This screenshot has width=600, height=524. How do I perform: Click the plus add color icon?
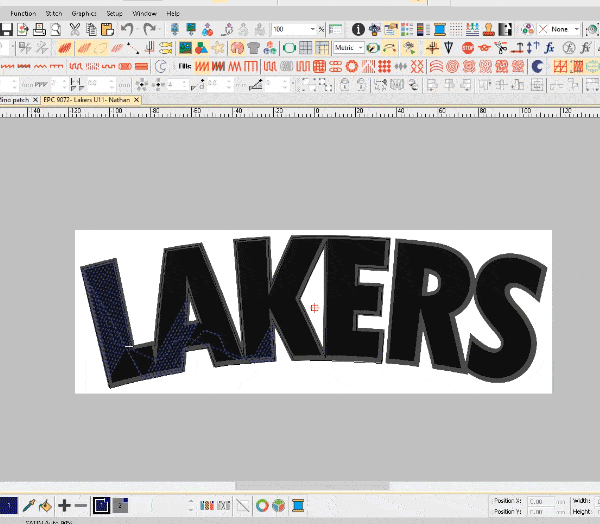pyautogui.click(x=64, y=506)
